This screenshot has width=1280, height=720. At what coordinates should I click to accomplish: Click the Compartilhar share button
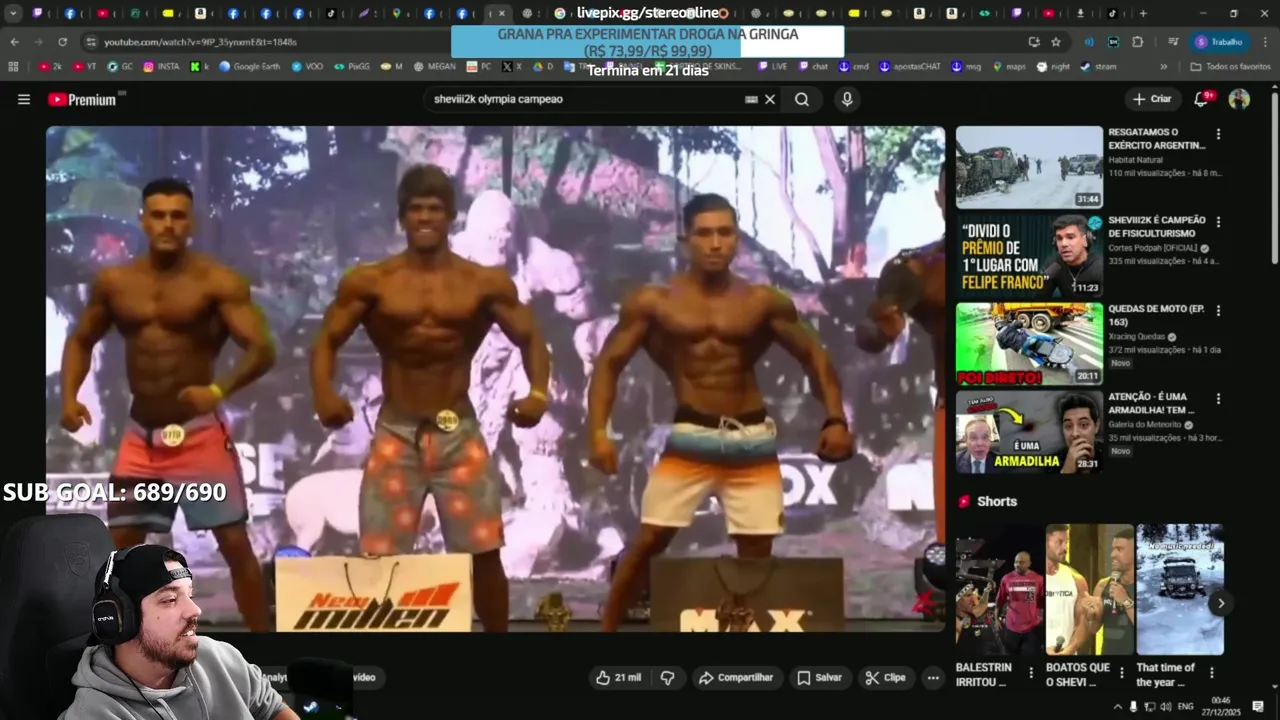click(x=736, y=677)
